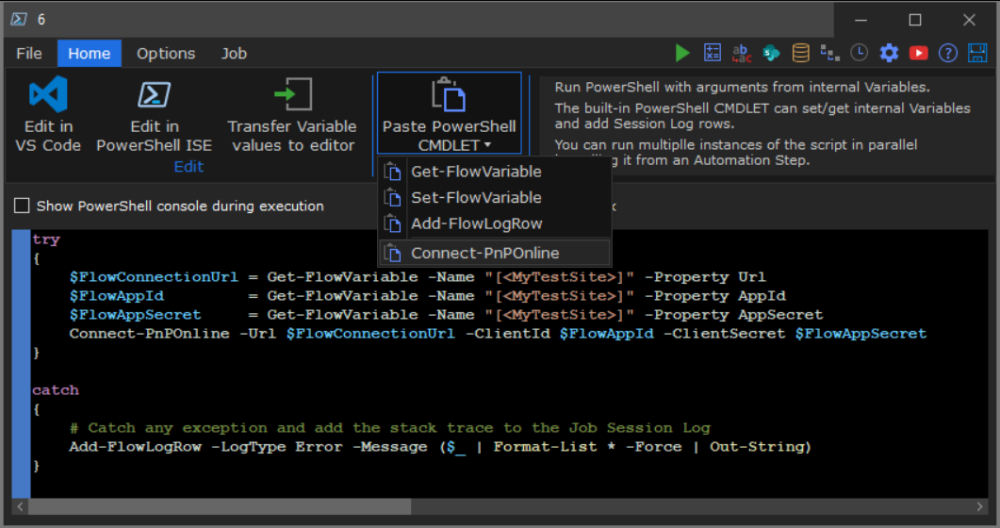Choose Get-FlowVariable from the dropdown list

475,172
